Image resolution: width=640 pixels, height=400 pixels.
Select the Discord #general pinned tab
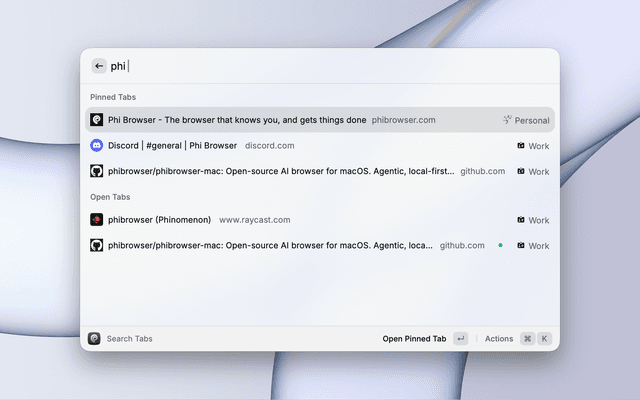pos(320,145)
